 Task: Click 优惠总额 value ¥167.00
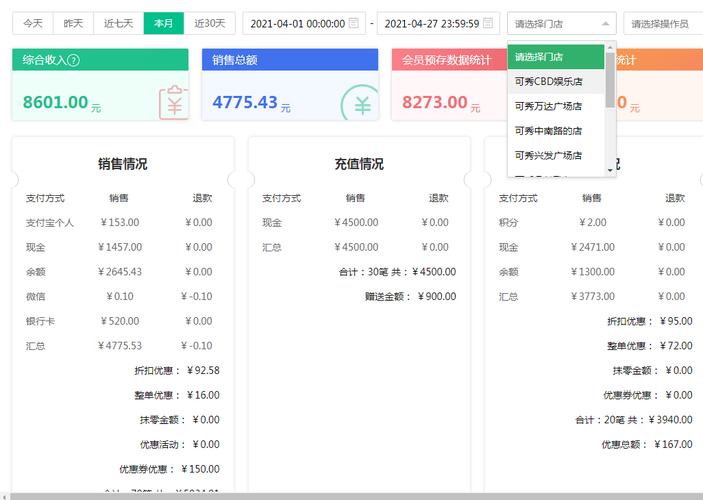pyautogui.click(x=674, y=444)
